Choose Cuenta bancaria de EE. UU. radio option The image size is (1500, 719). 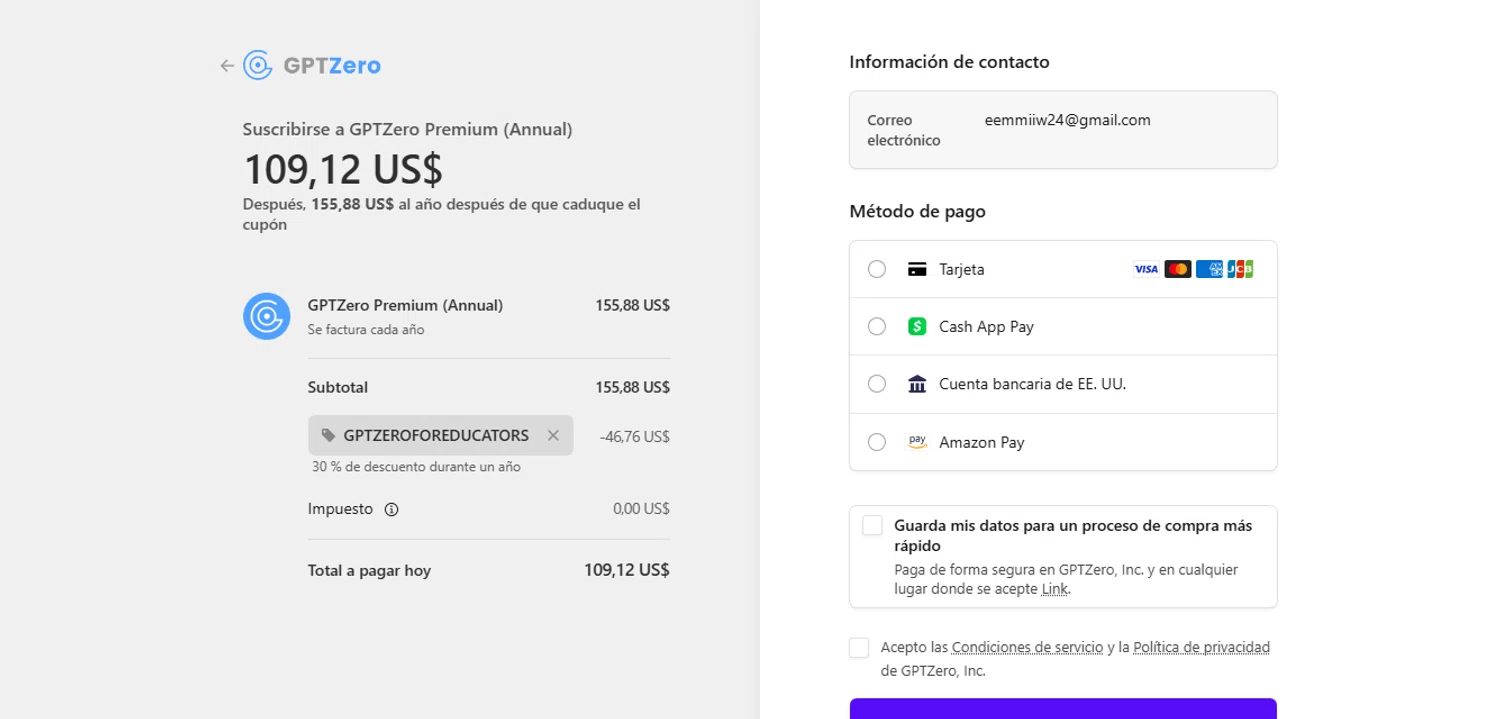coord(877,384)
